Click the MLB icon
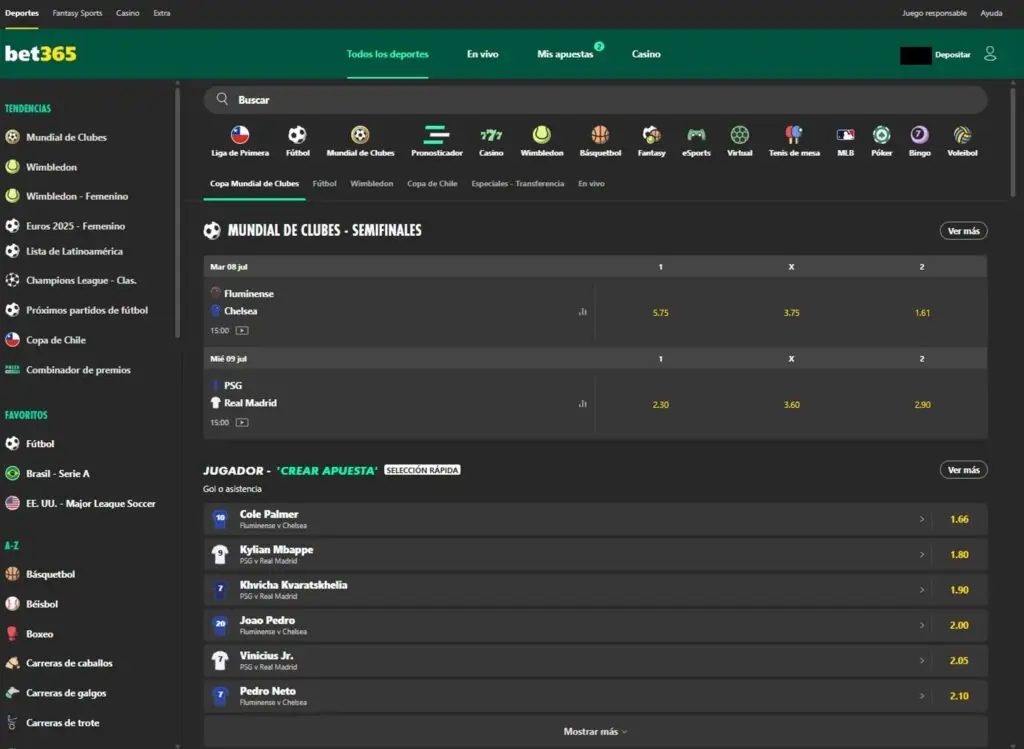Screen dimensions: 1024x749 pos(845,136)
